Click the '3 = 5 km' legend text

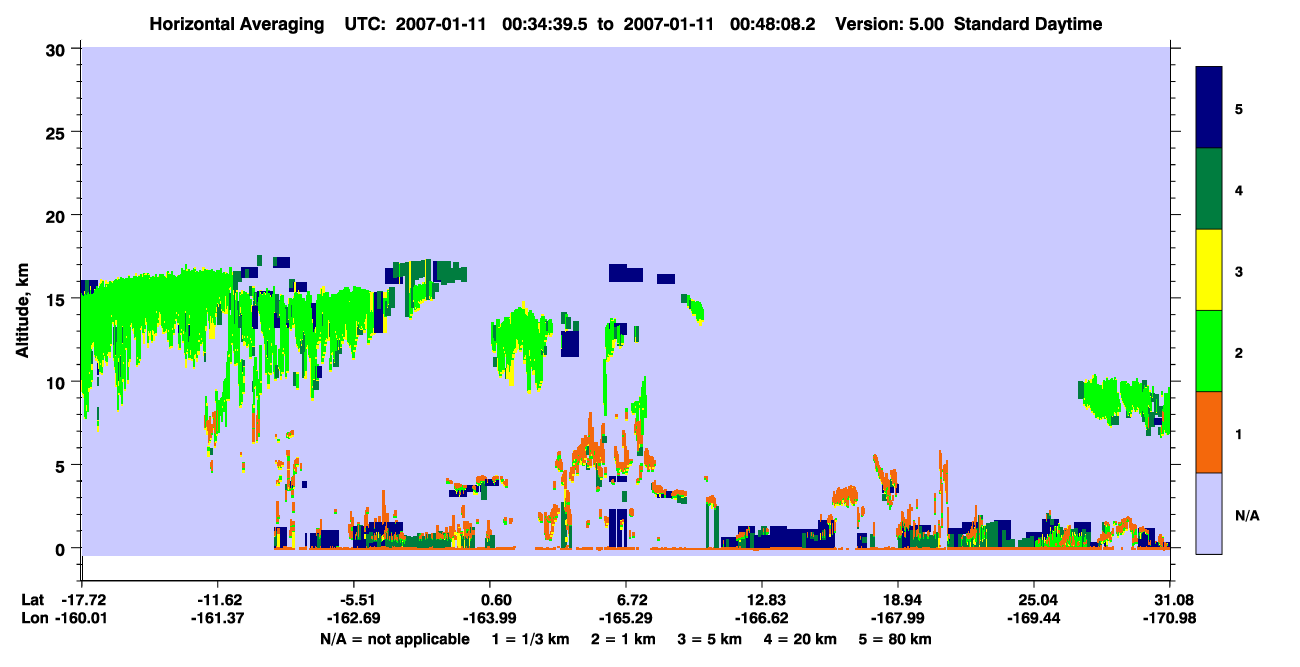coord(711,639)
